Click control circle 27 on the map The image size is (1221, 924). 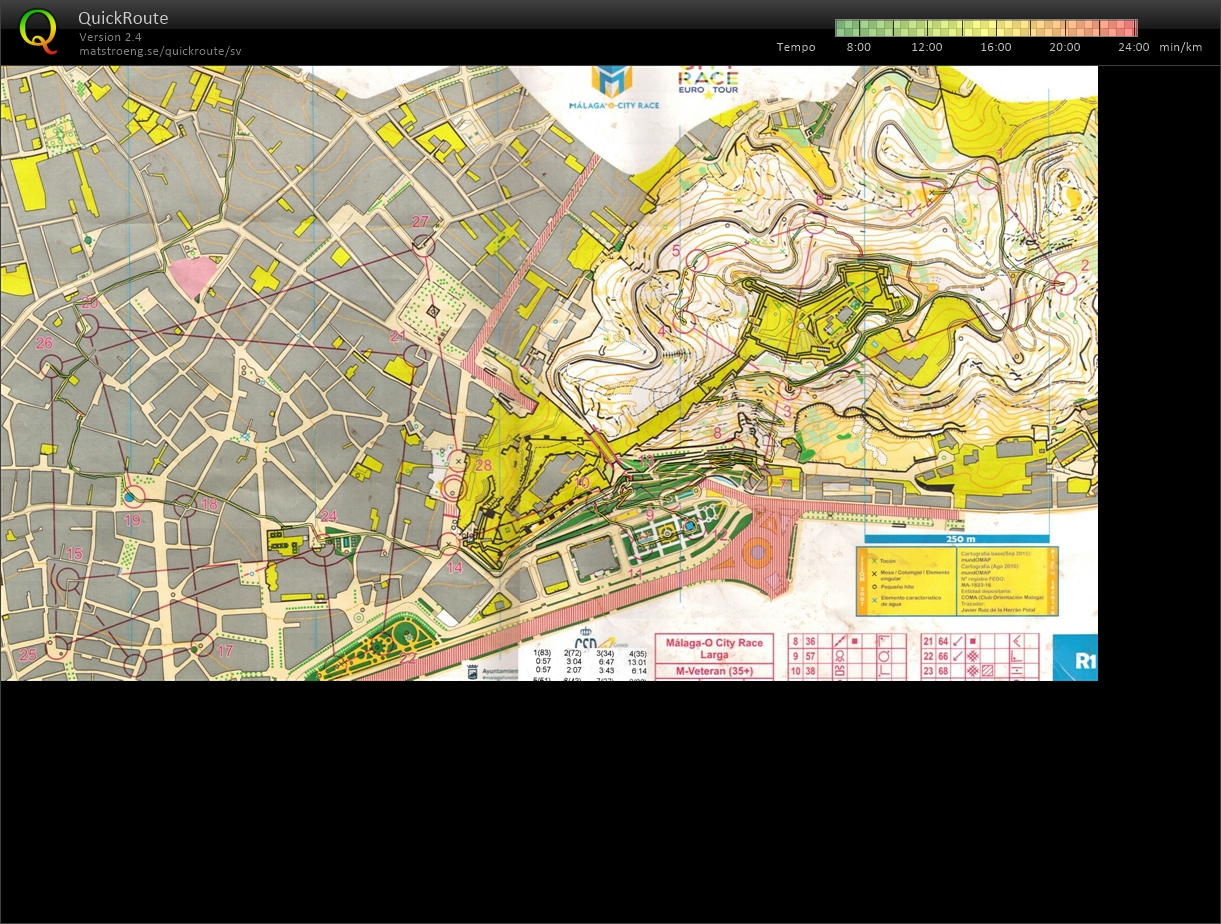424,244
